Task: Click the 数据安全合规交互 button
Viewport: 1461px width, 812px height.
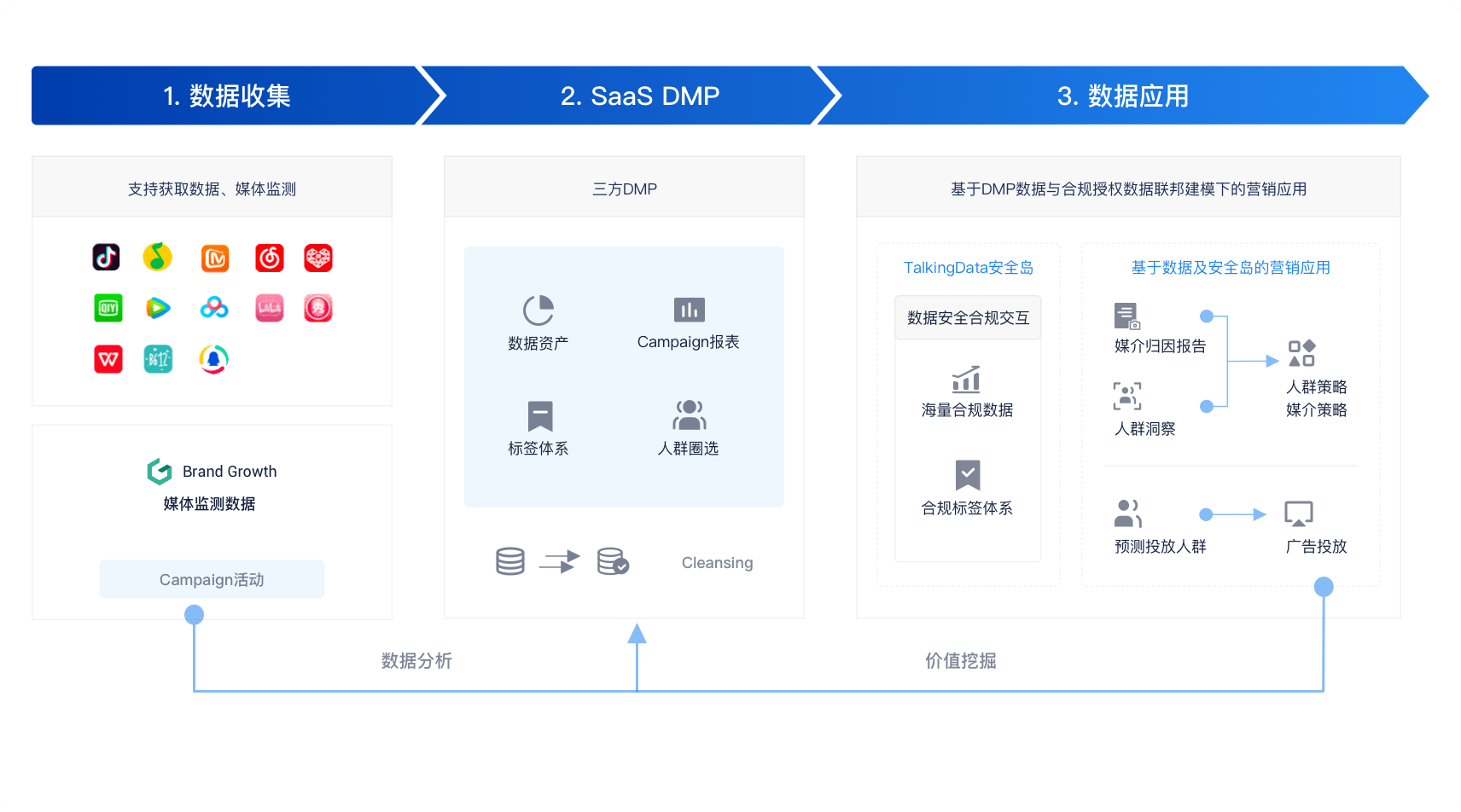Action: 968,317
